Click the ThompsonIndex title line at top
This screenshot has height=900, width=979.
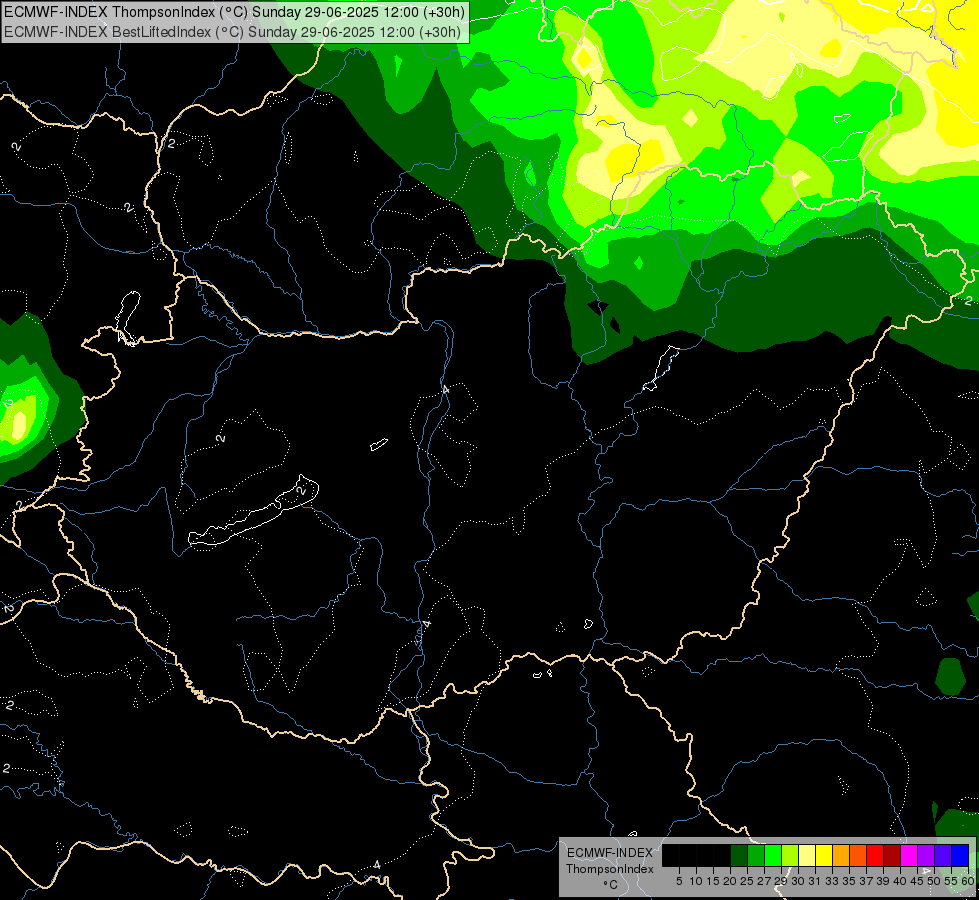coord(234,11)
